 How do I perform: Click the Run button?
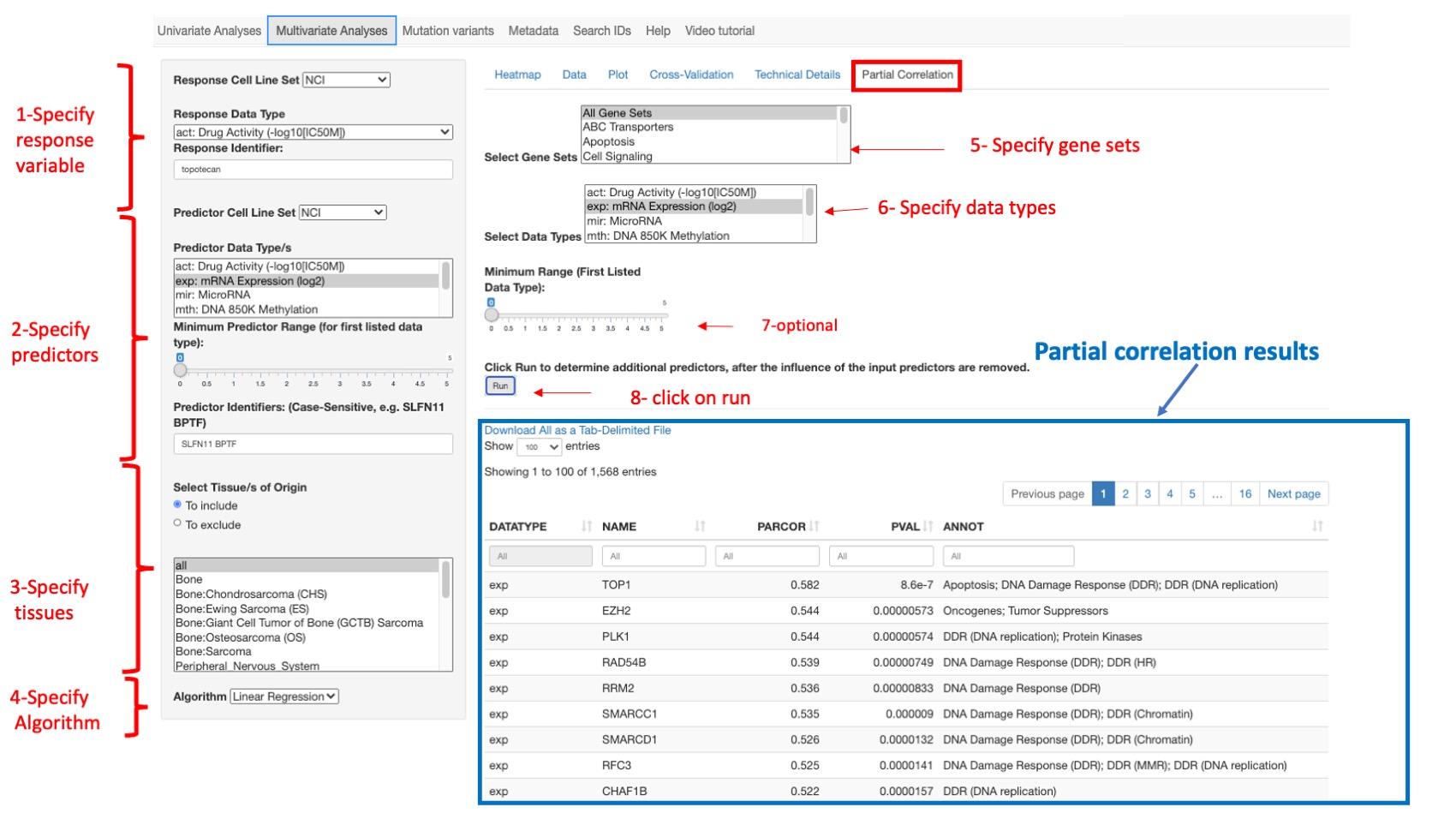500,386
